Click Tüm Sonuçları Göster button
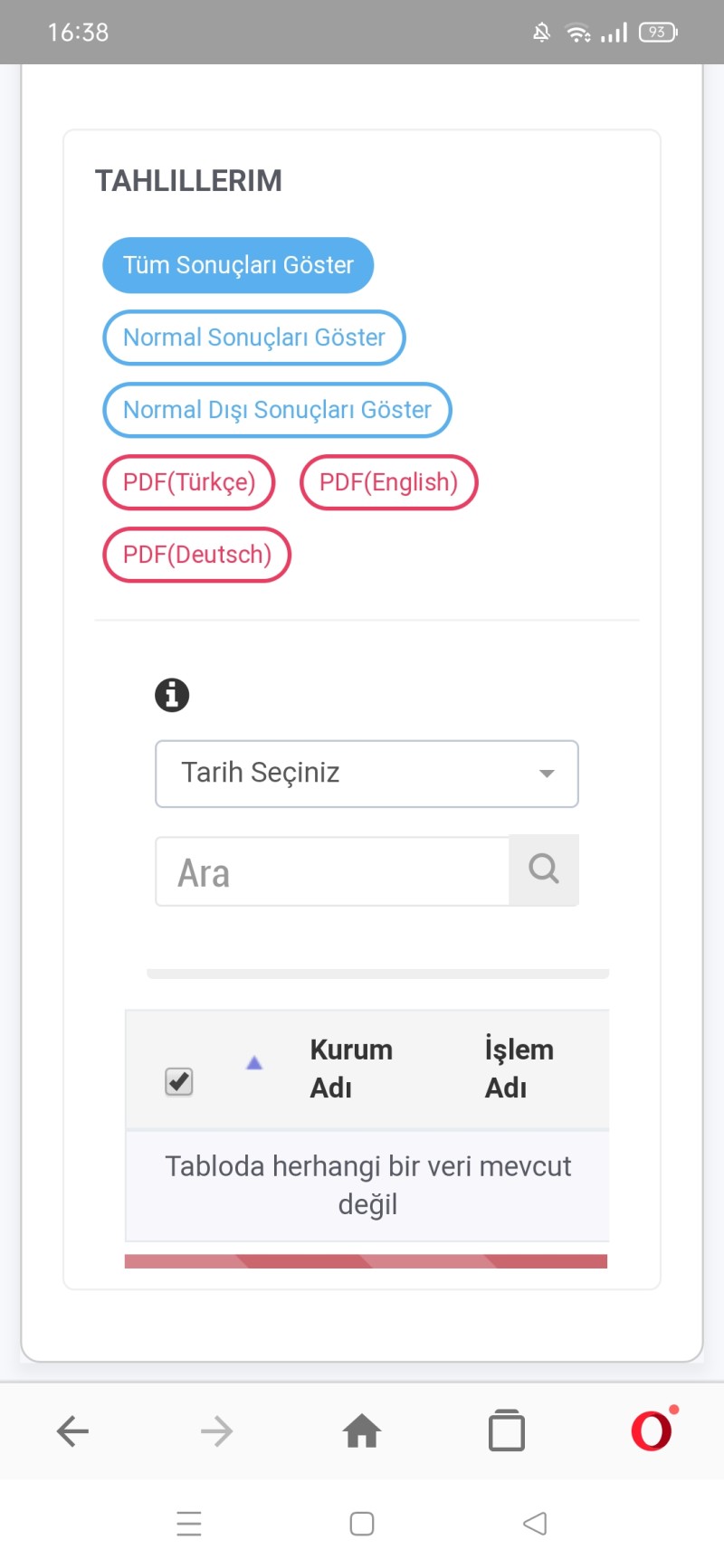Screen dimensions: 724x1568 click(x=238, y=265)
